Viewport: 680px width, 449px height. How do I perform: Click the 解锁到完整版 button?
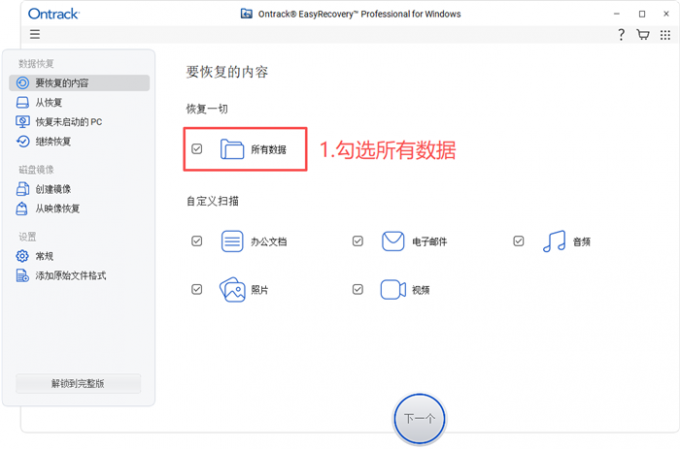pos(78,383)
